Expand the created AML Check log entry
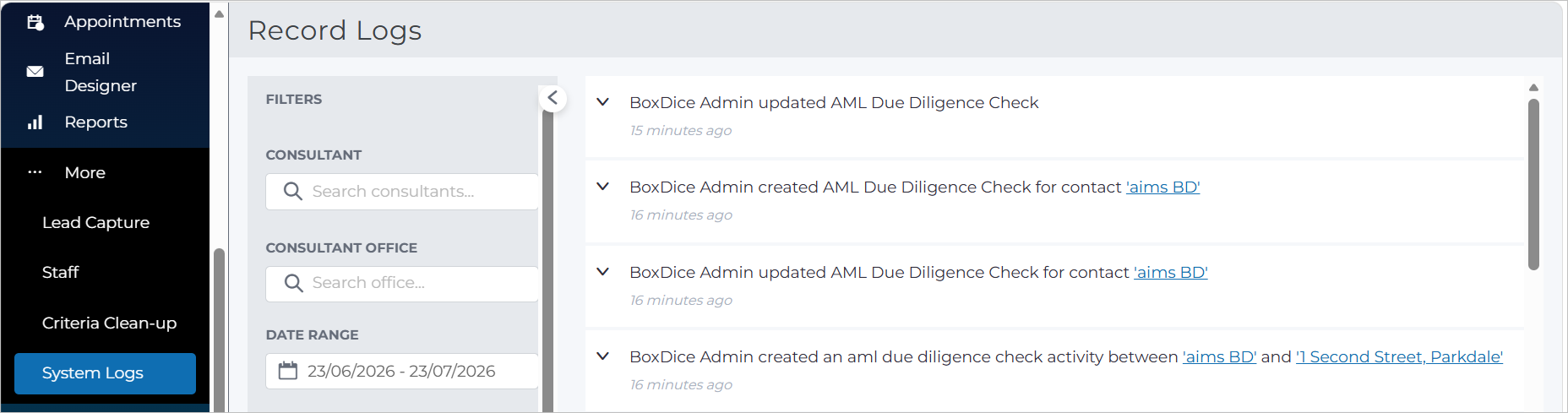This screenshot has width=1568, height=413. pos(603,187)
